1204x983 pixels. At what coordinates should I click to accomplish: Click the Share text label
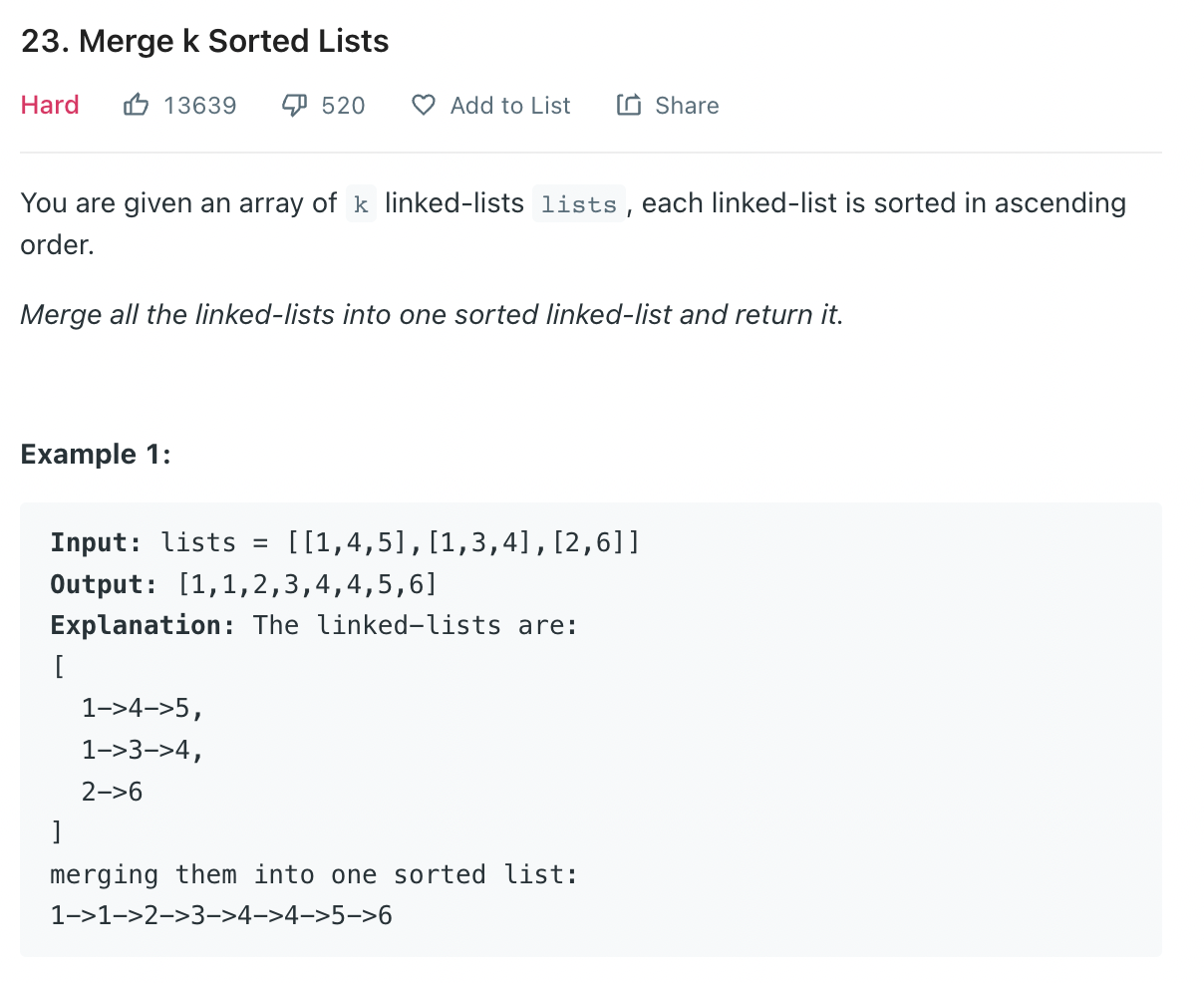pos(687,104)
